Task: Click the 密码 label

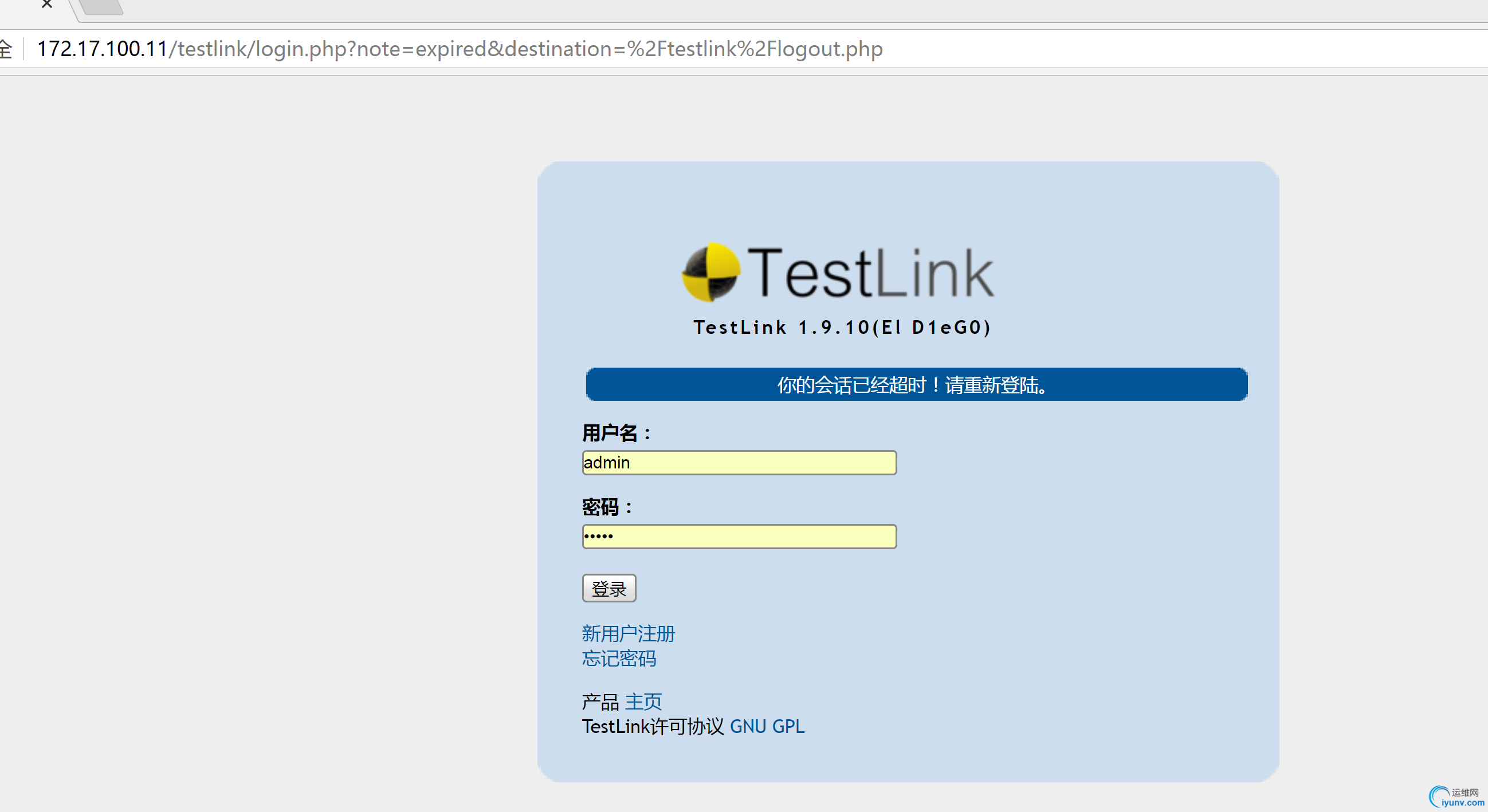Action: [608, 507]
